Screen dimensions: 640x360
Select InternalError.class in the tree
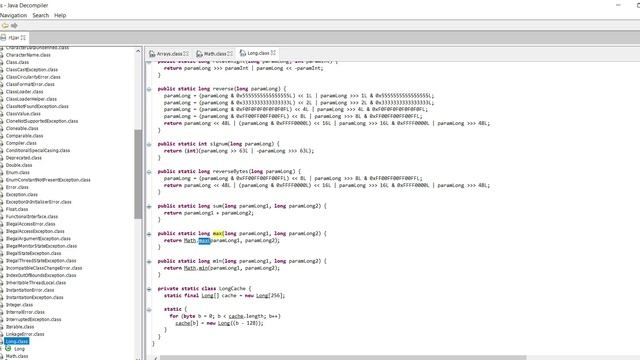[x=25, y=312]
